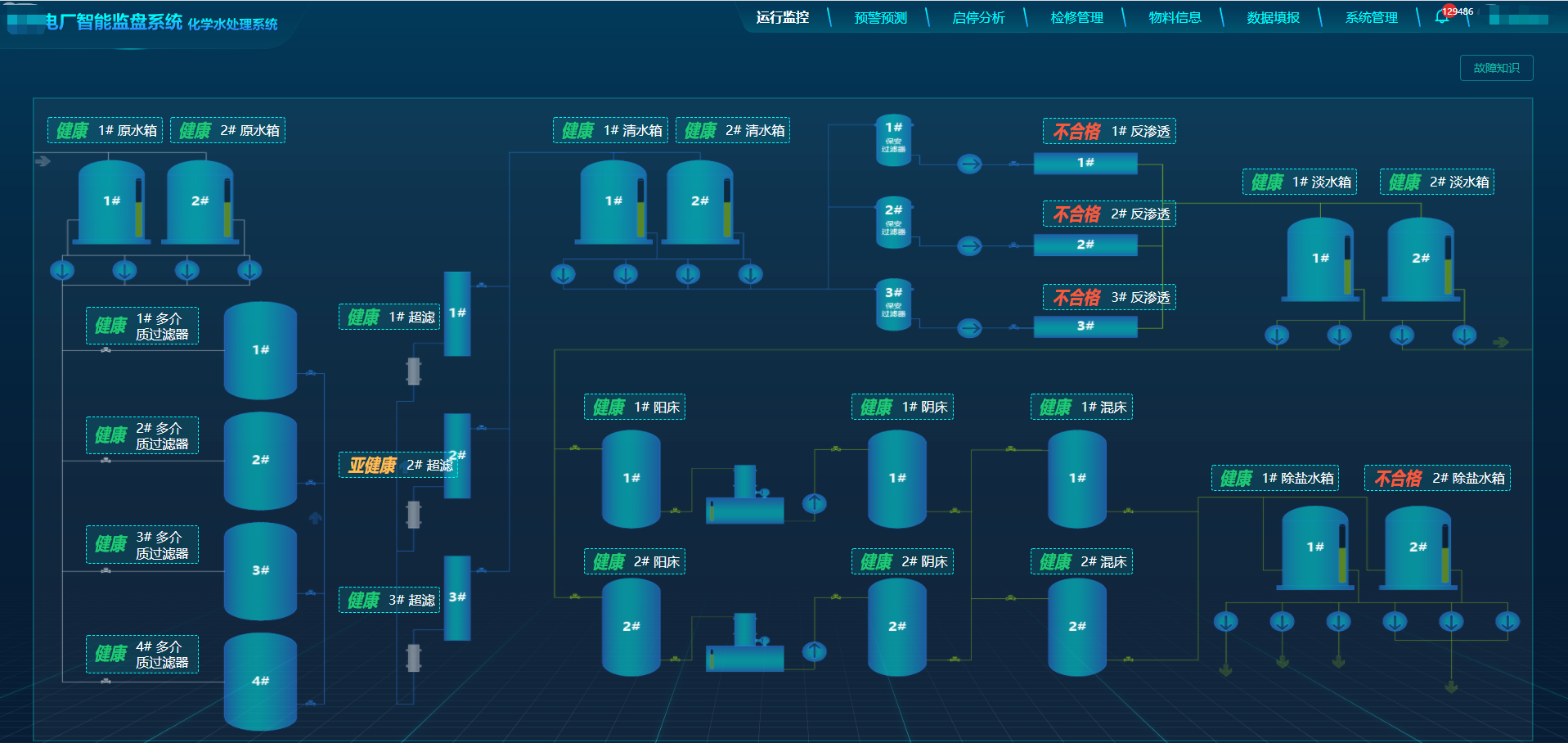Click the pump before 1# 阴床
This screenshot has width=1568, height=743.
click(x=814, y=503)
